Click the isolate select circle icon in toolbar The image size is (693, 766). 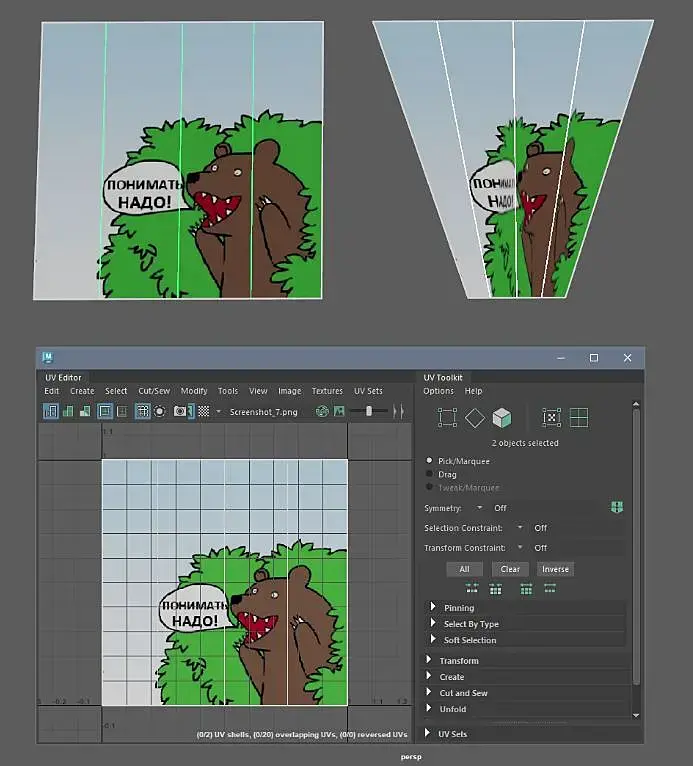tap(160, 411)
